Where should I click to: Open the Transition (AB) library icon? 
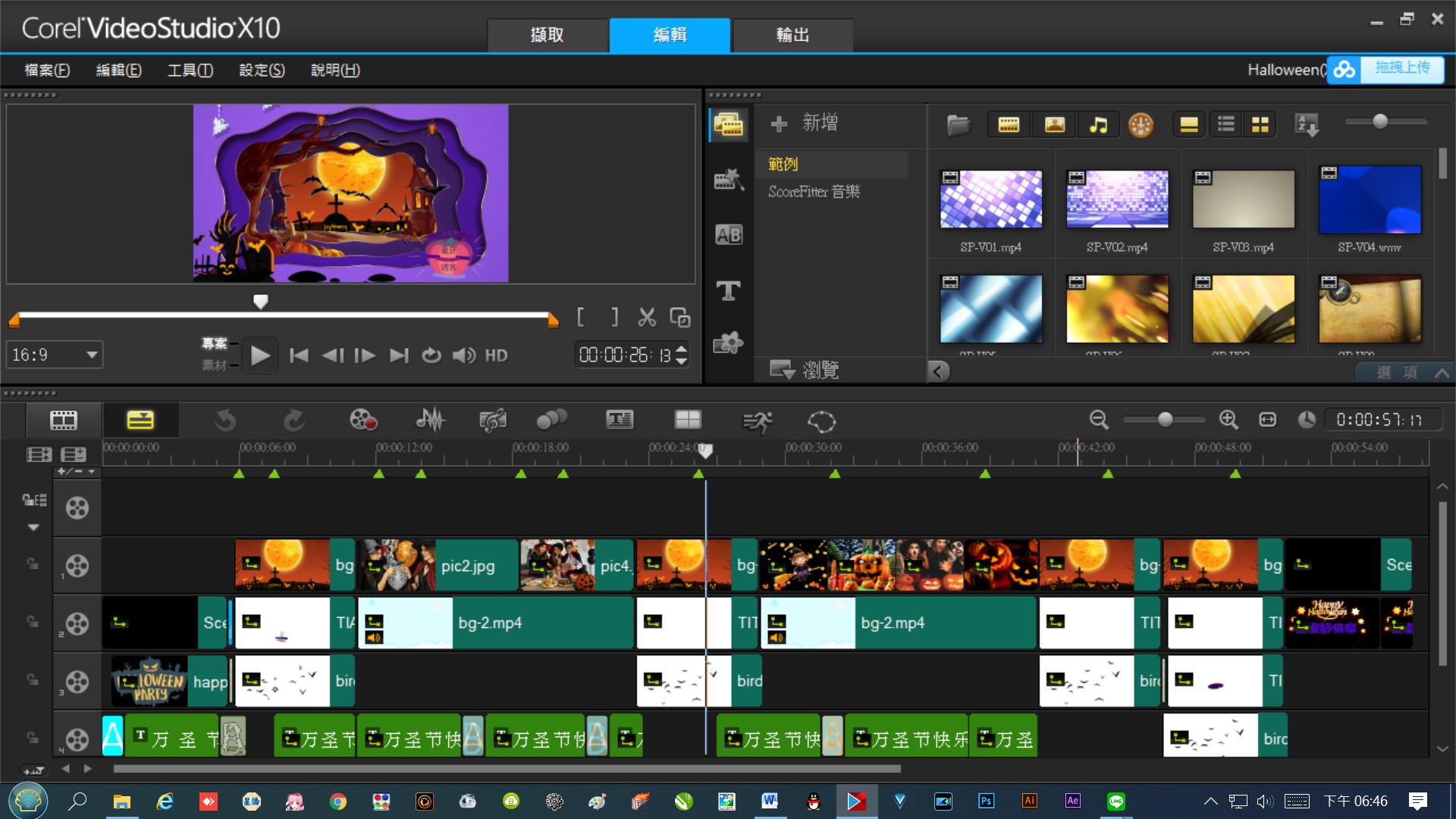click(x=729, y=235)
